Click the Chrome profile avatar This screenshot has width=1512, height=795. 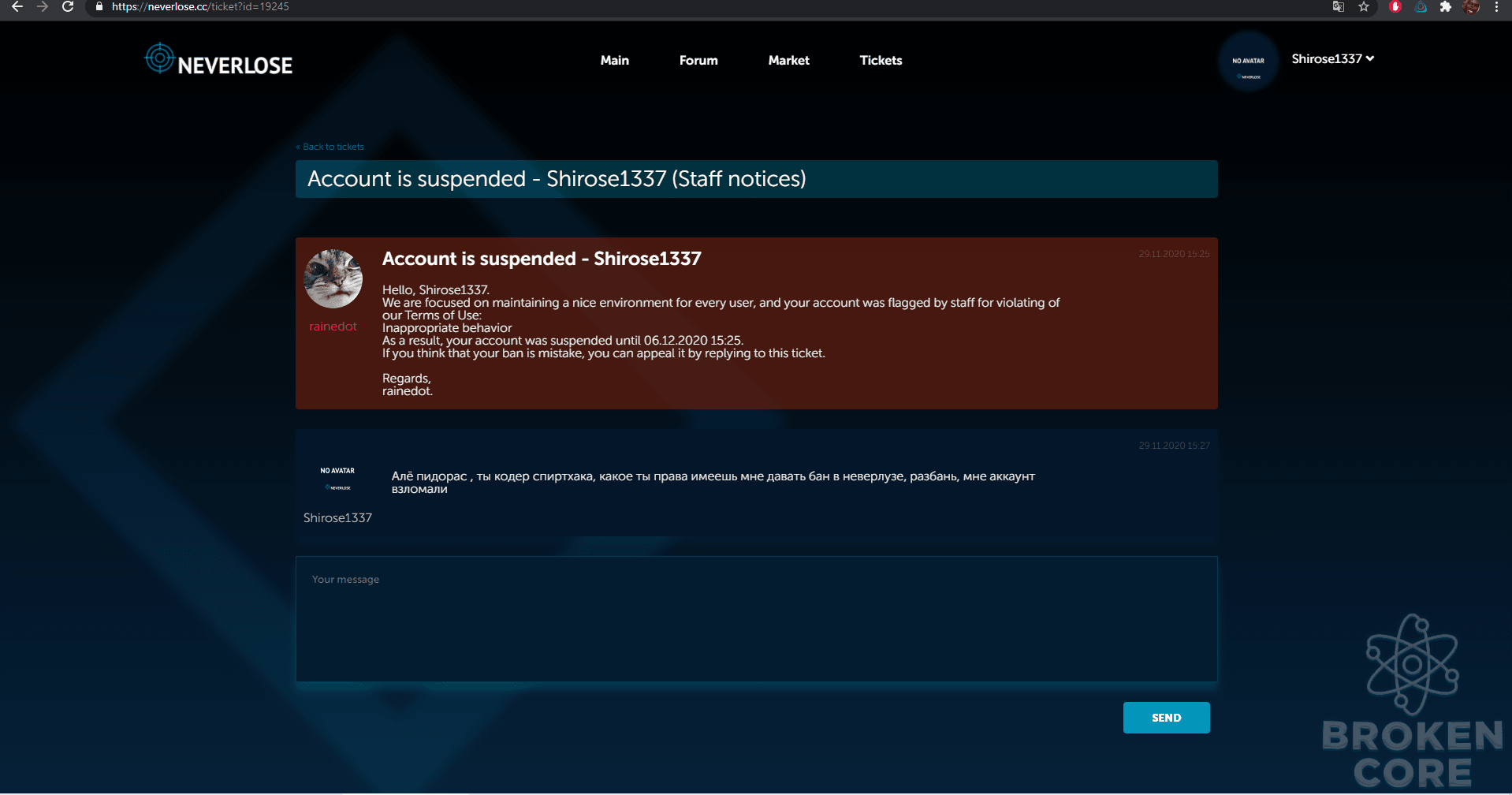(x=1471, y=6)
